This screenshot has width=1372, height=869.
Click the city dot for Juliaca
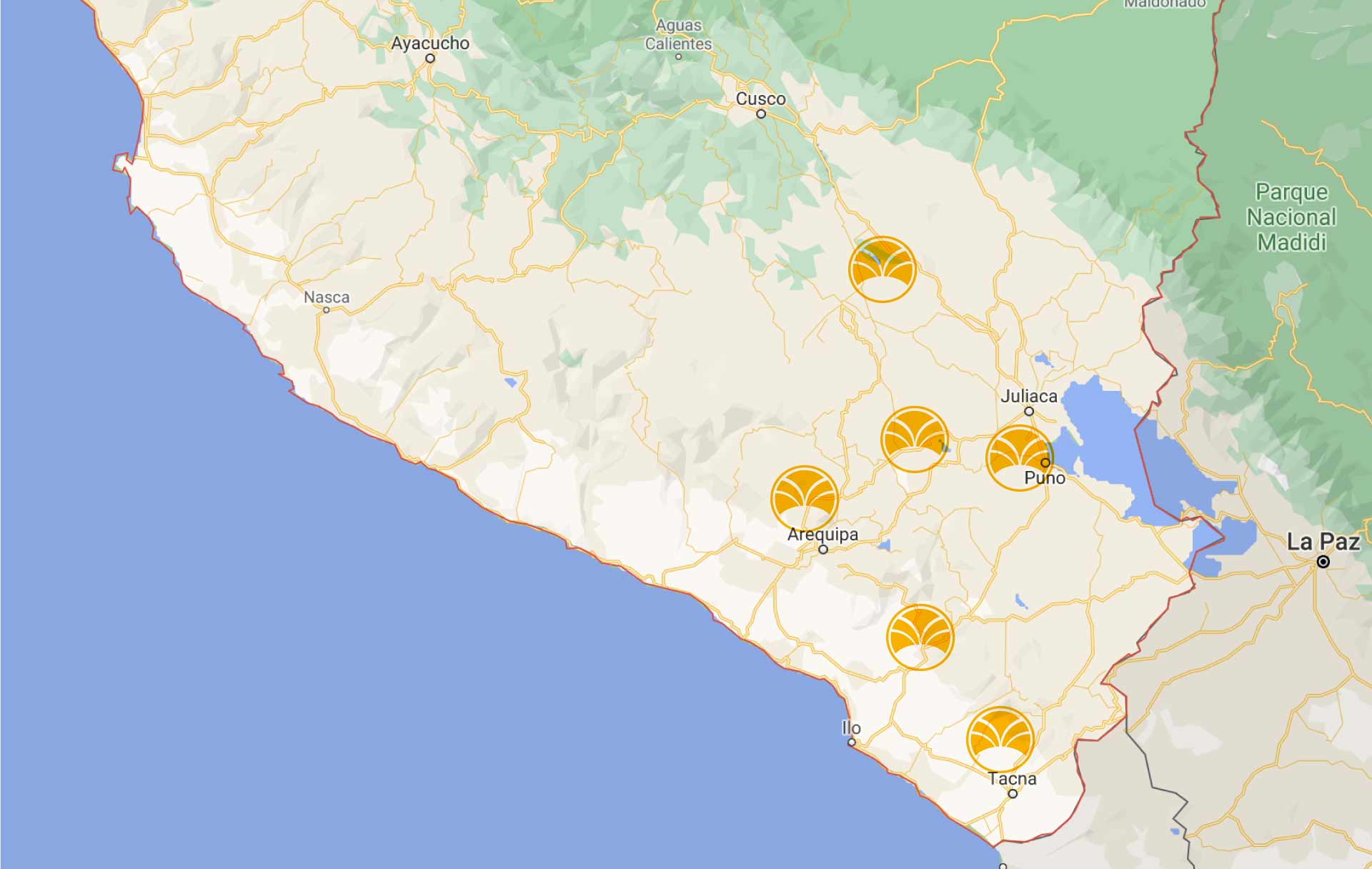point(1029,410)
